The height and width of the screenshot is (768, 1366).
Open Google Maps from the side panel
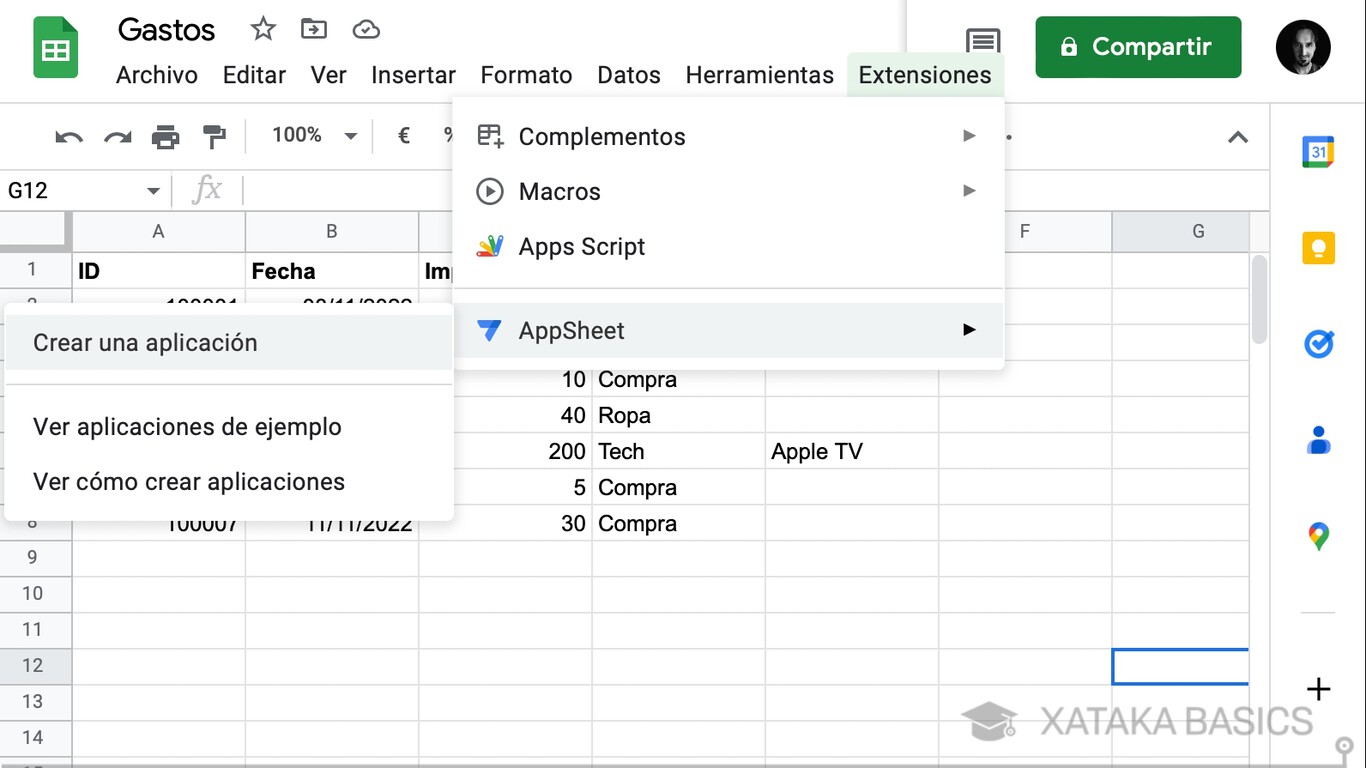(1318, 536)
